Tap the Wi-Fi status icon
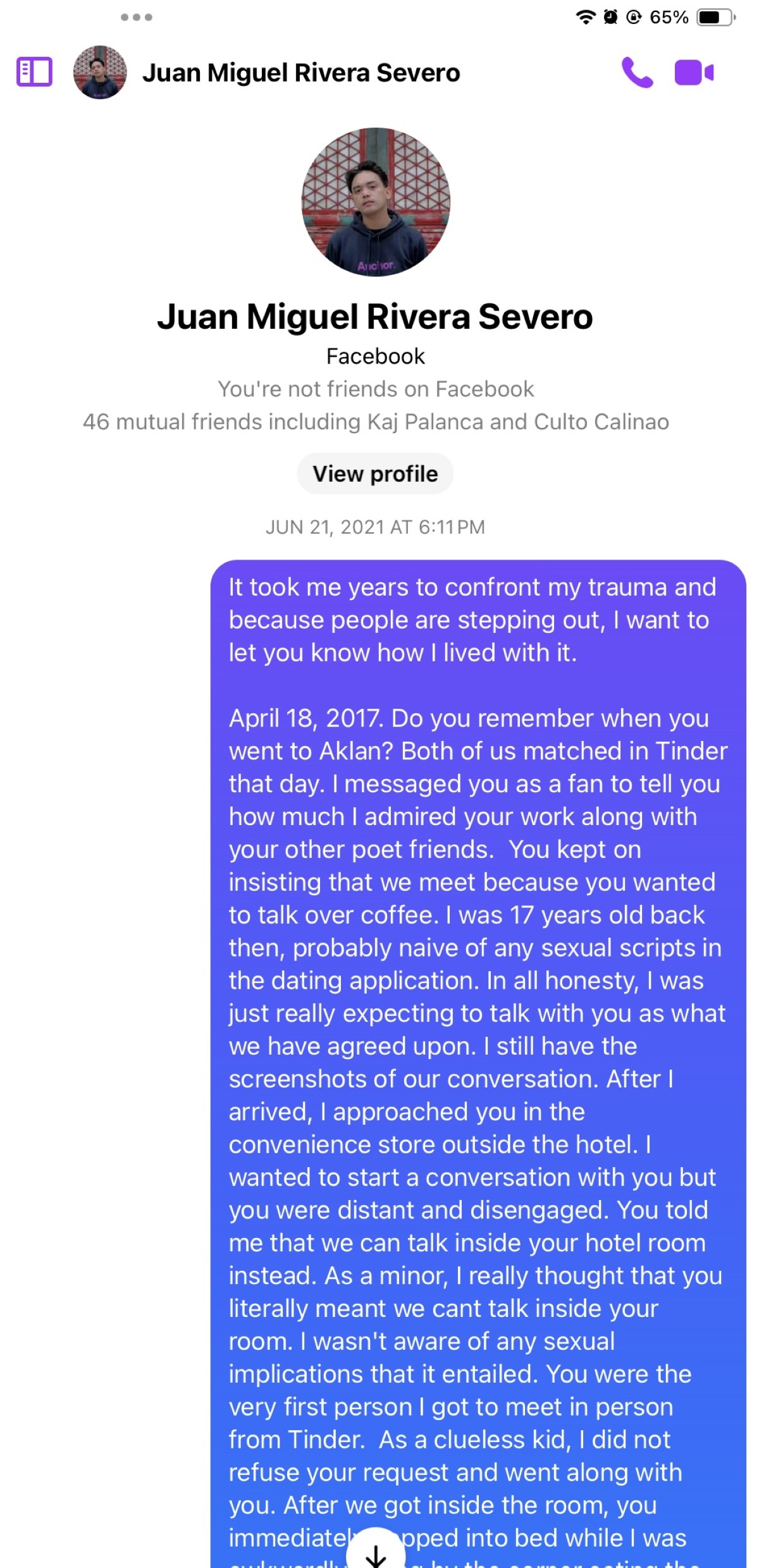Image resolution: width=759 pixels, height=1568 pixels. (x=586, y=17)
